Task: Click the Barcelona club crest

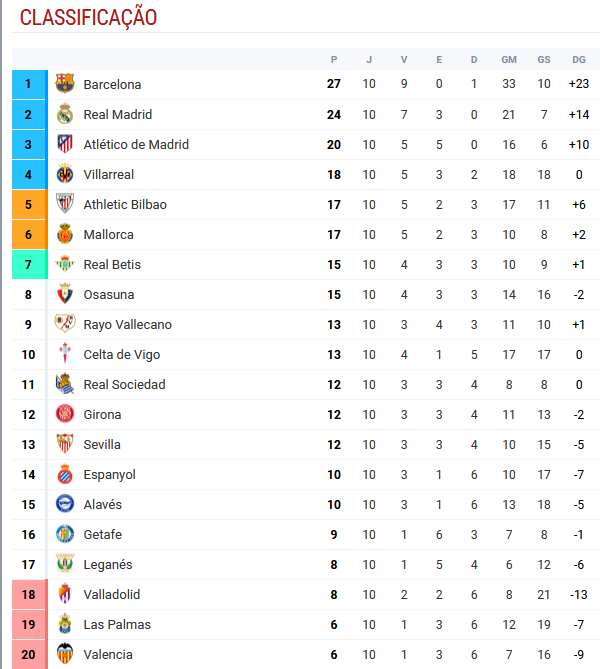Action: (65, 84)
